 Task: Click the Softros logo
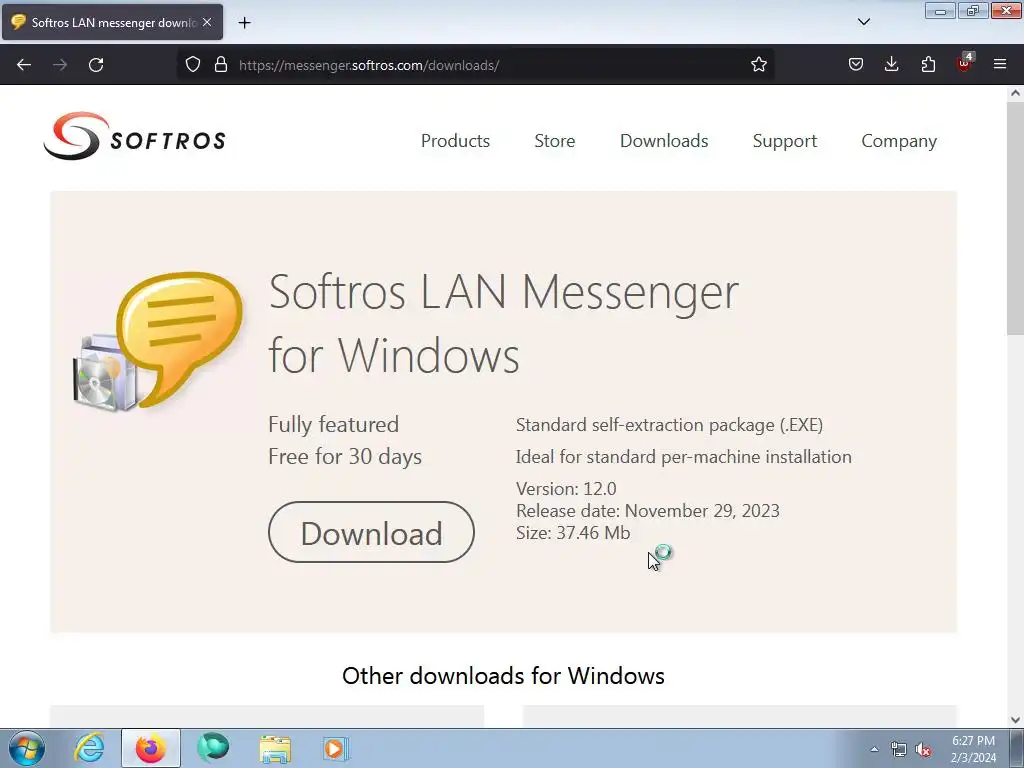coord(135,136)
